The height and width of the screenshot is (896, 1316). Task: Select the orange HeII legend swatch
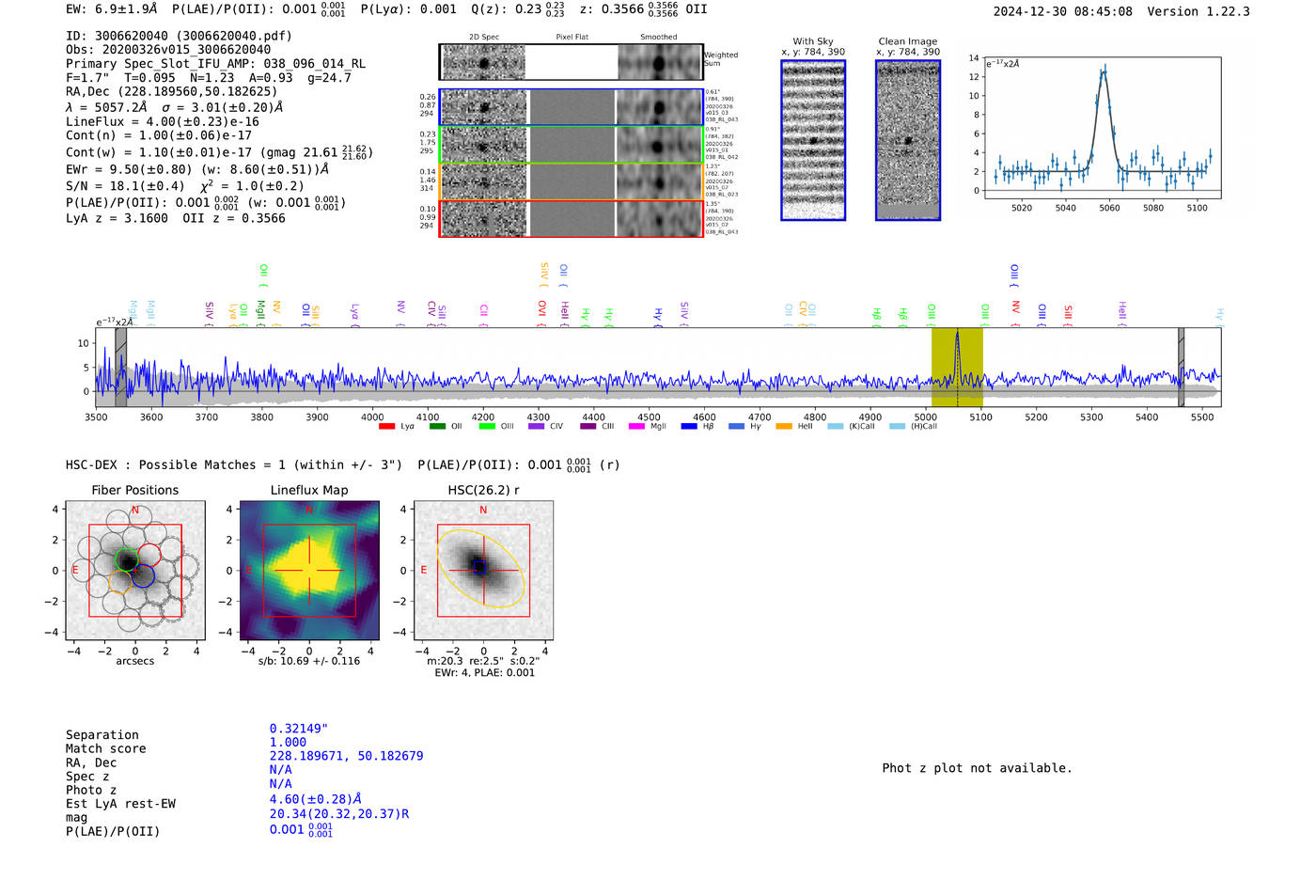pos(784,427)
